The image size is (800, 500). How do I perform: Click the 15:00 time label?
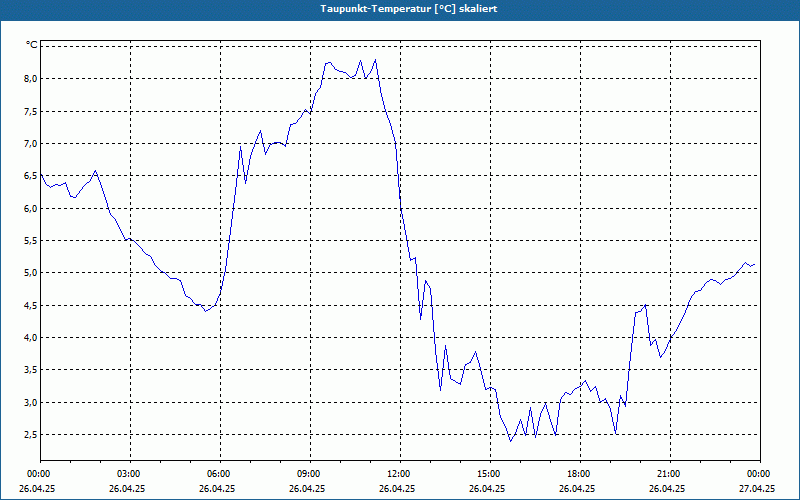pos(490,474)
